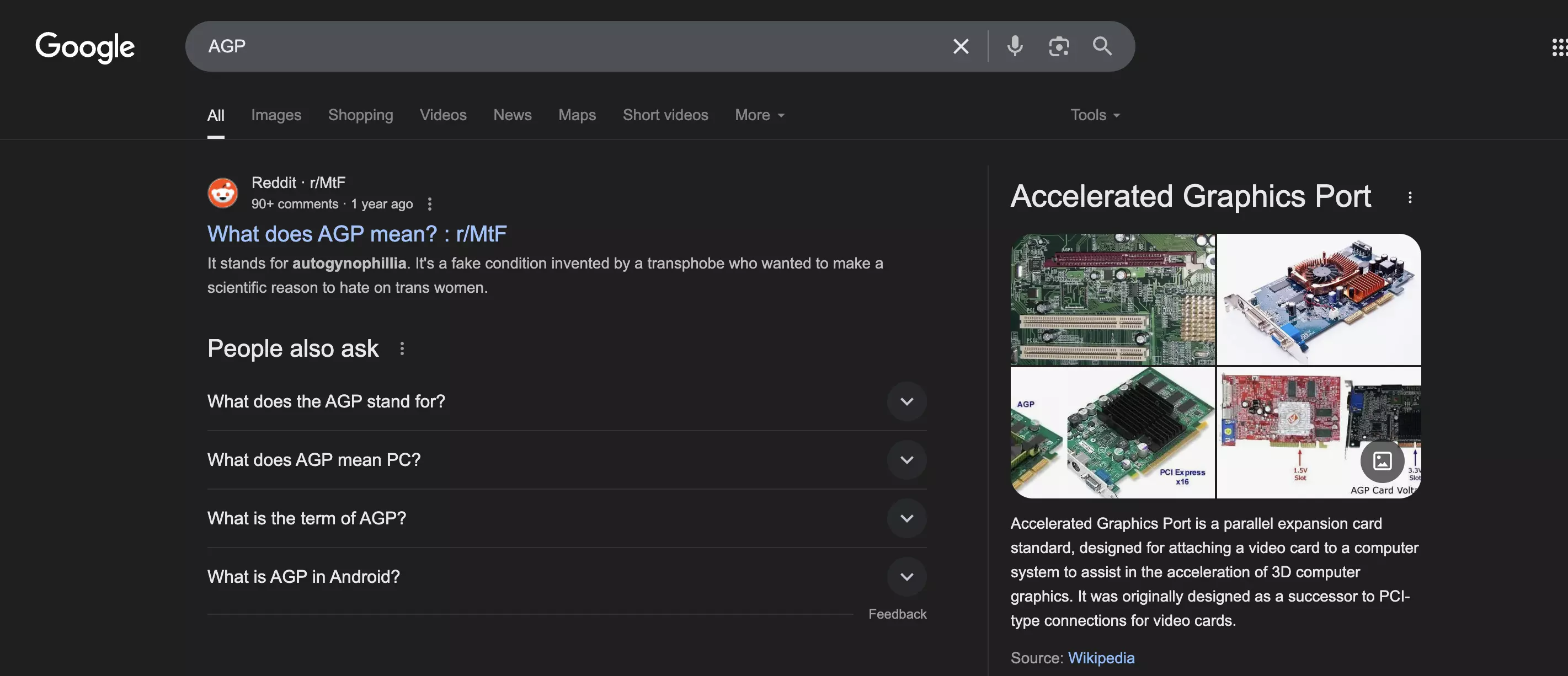Open search by image camera icon
This screenshot has height=676, width=1568.
[x=1059, y=46]
